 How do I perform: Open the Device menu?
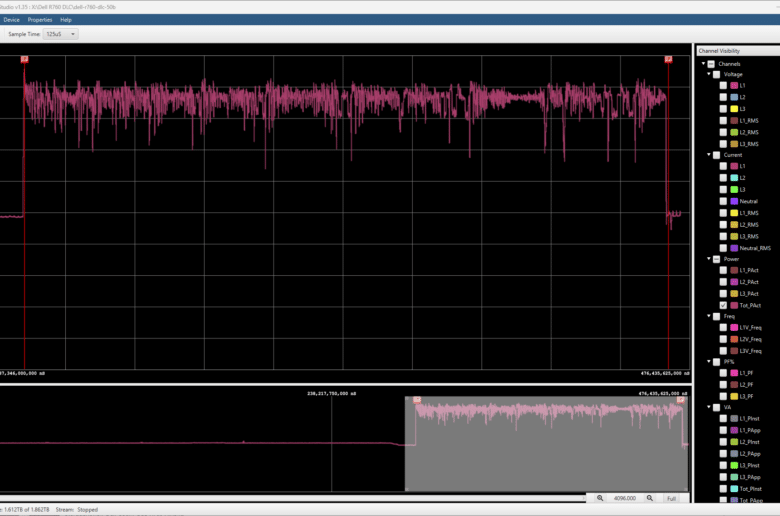click(11, 20)
